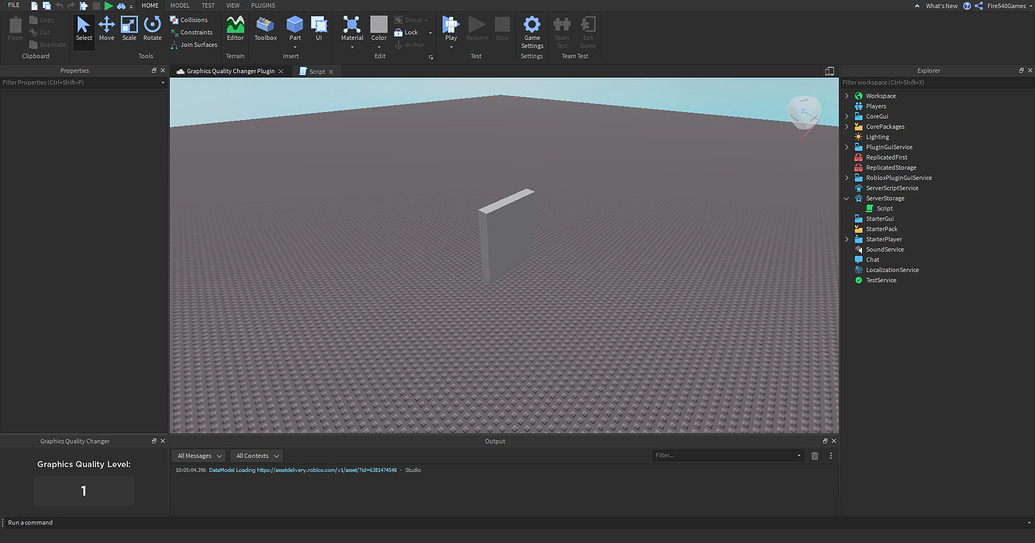Image resolution: width=1035 pixels, height=543 pixels.
Task: Open the Output panel three-dot menu
Action: [830, 456]
